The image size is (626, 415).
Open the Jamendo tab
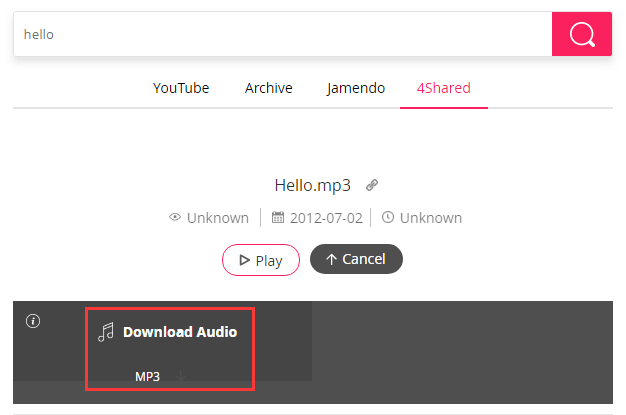point(356,88)
